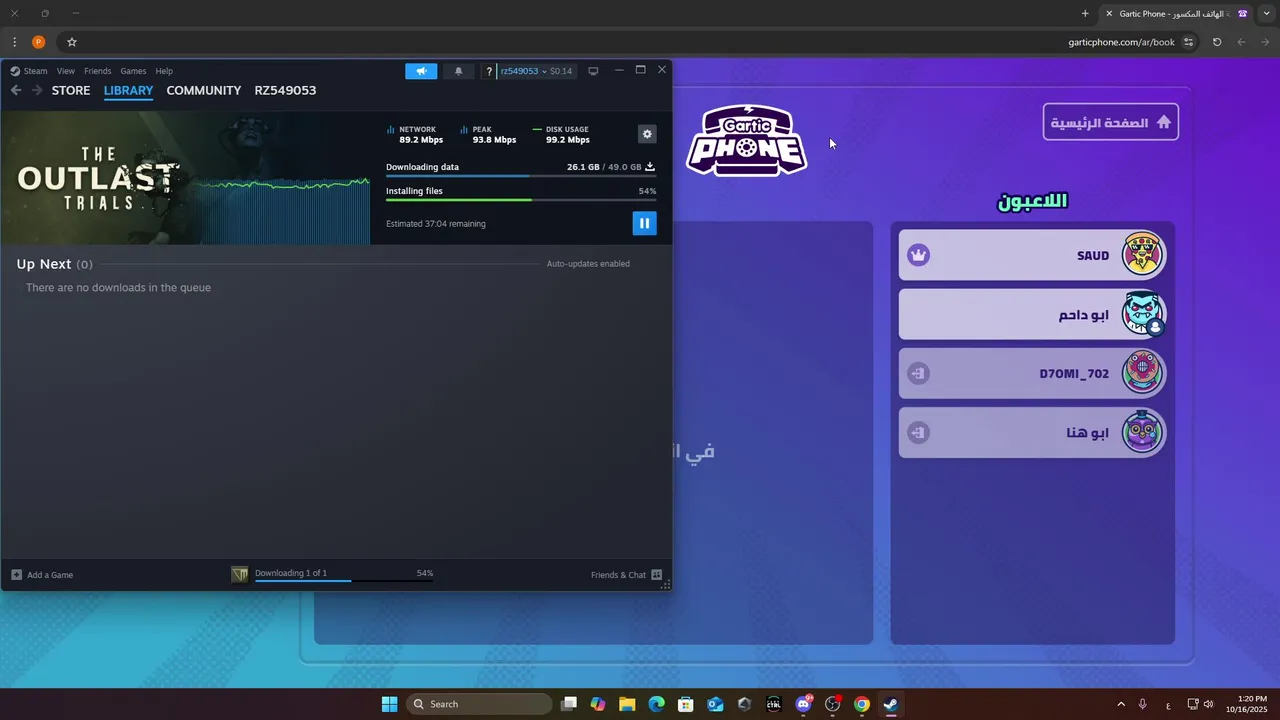Open the Chrome profile avatar

coord(39,42)
